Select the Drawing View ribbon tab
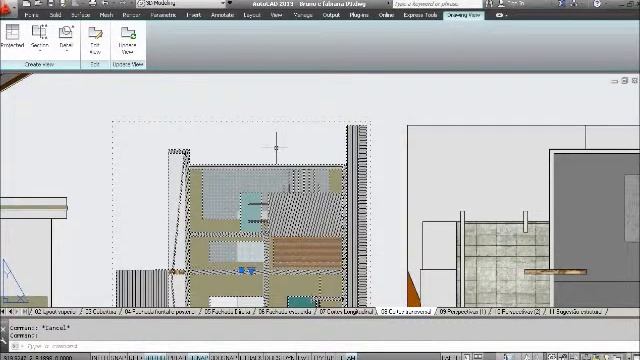 coord(464,15)
